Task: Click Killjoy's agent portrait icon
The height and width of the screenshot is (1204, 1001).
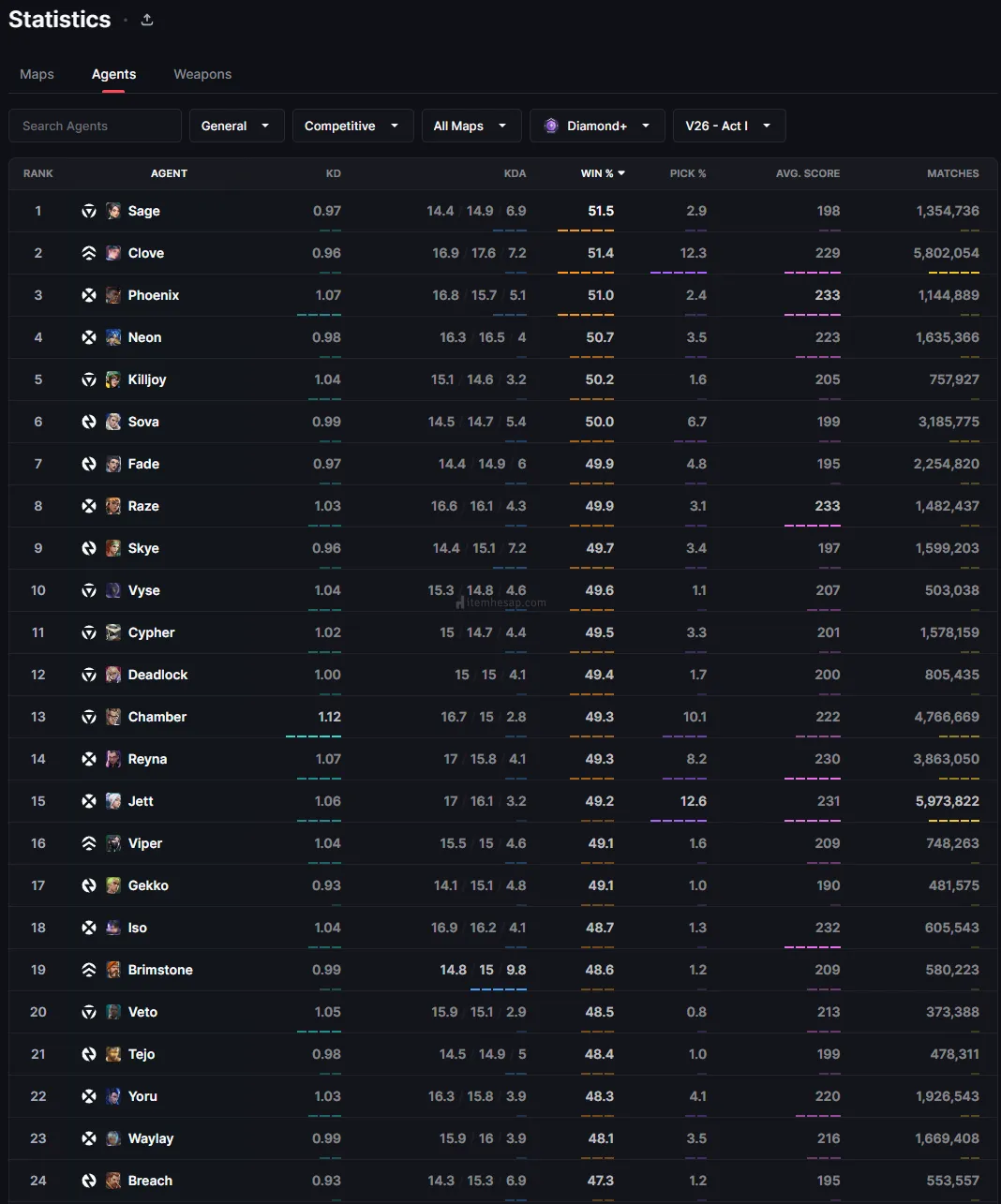Action: coord(113,379)
